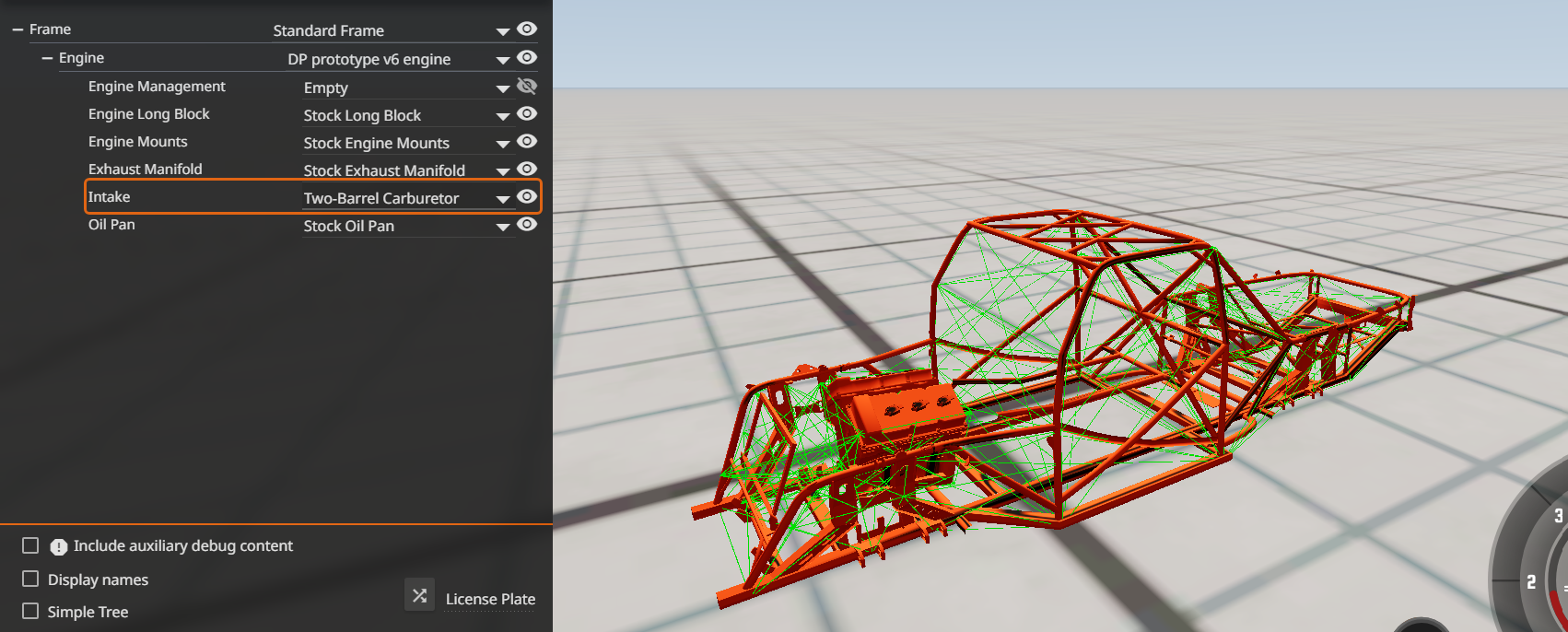Click the Frame label in parts tree
The image size is (1568, 632).
pos(50,29)
